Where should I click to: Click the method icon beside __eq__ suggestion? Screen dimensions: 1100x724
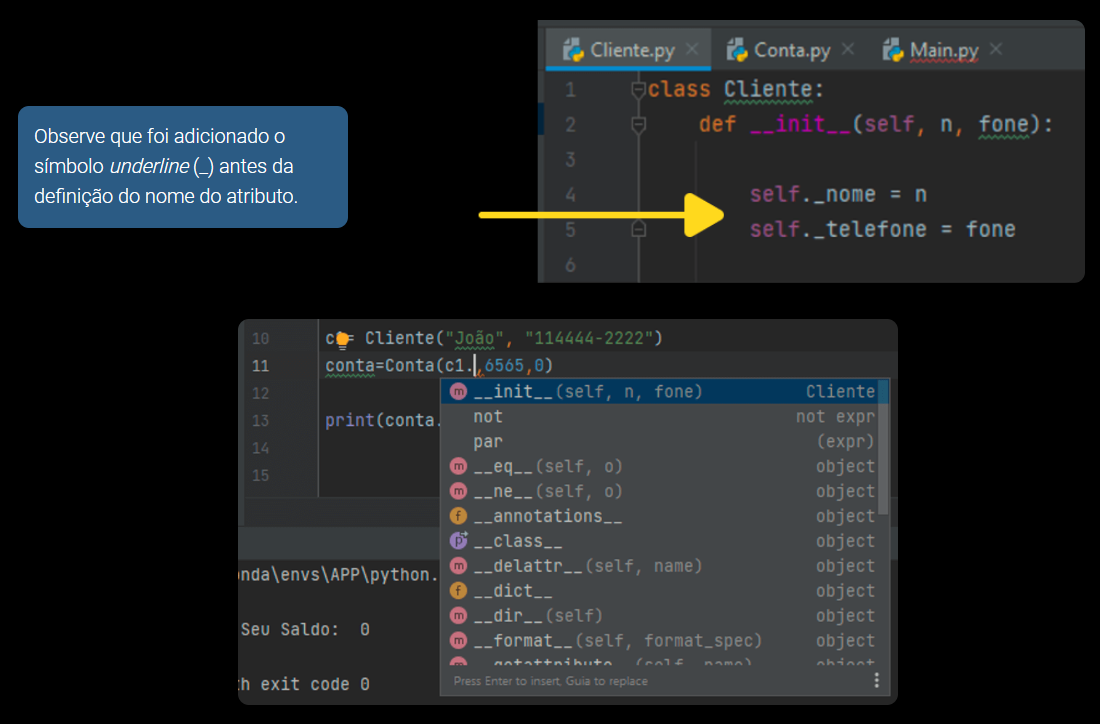point(458,467)
